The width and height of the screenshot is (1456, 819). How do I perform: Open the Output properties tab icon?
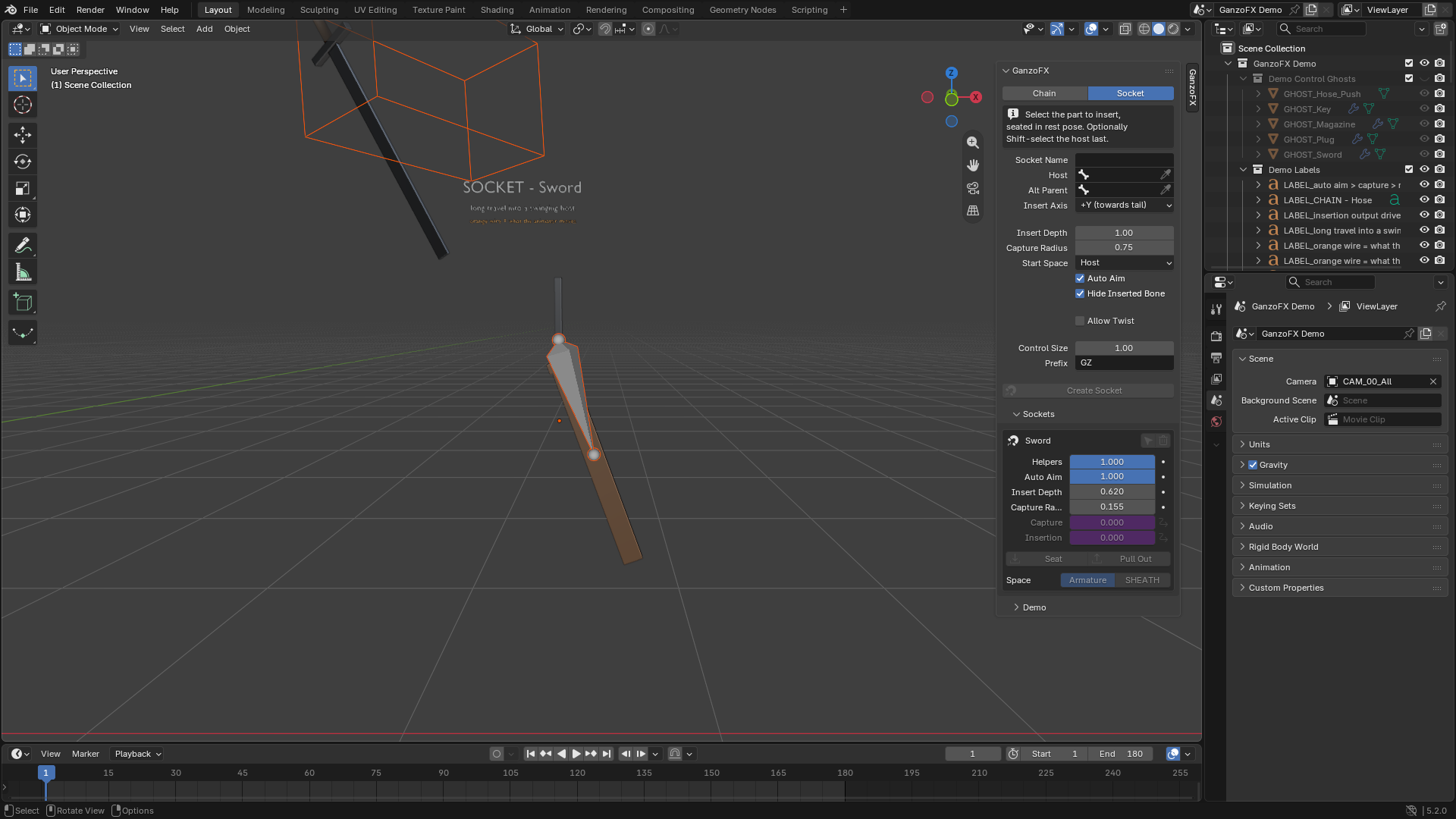pos(1216,358)
